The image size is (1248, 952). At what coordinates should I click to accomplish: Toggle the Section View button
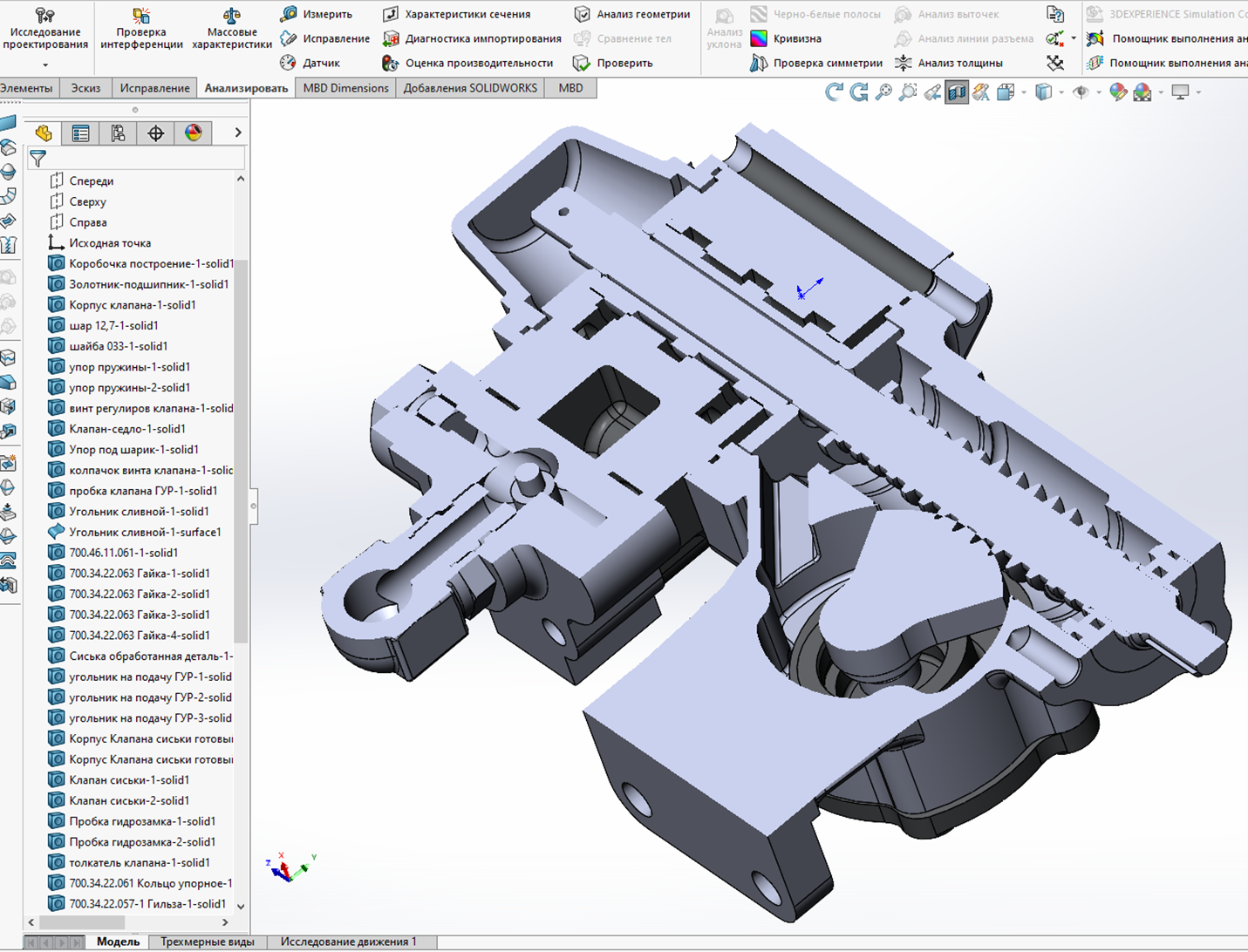click(957, 92)
